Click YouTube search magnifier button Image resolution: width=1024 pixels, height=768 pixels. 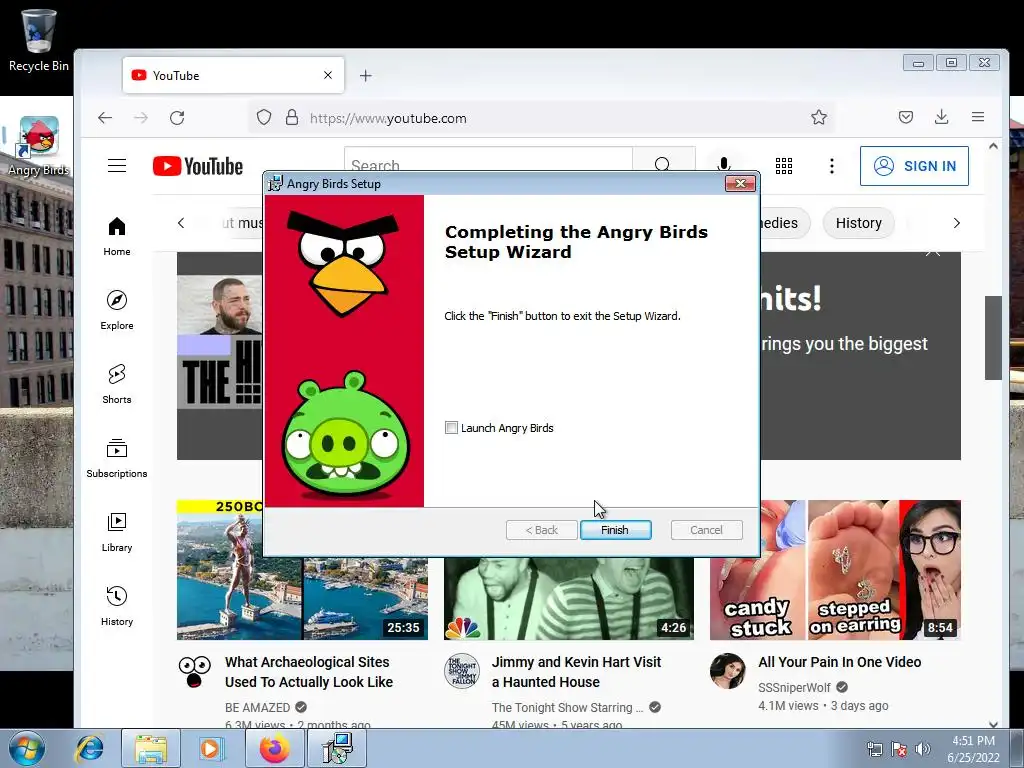point(663,163)
